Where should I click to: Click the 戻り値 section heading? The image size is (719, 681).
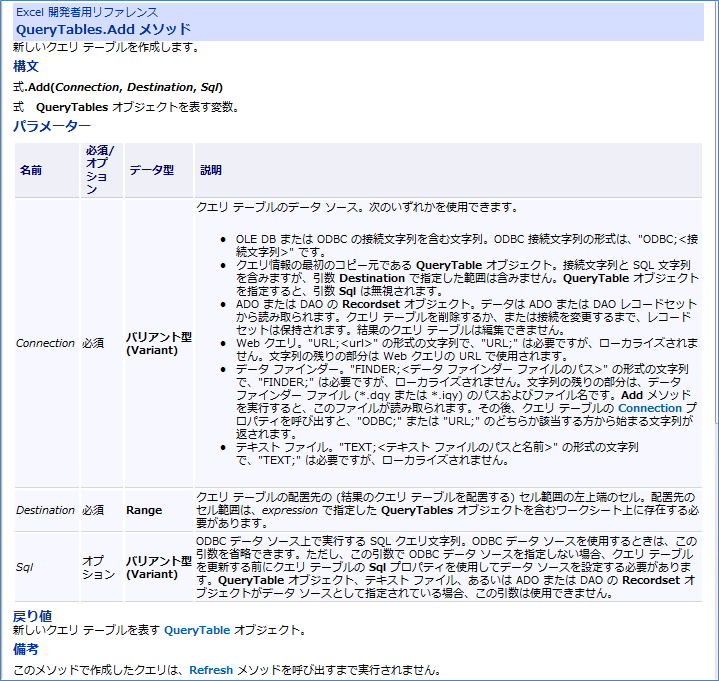tap(32, 616)
